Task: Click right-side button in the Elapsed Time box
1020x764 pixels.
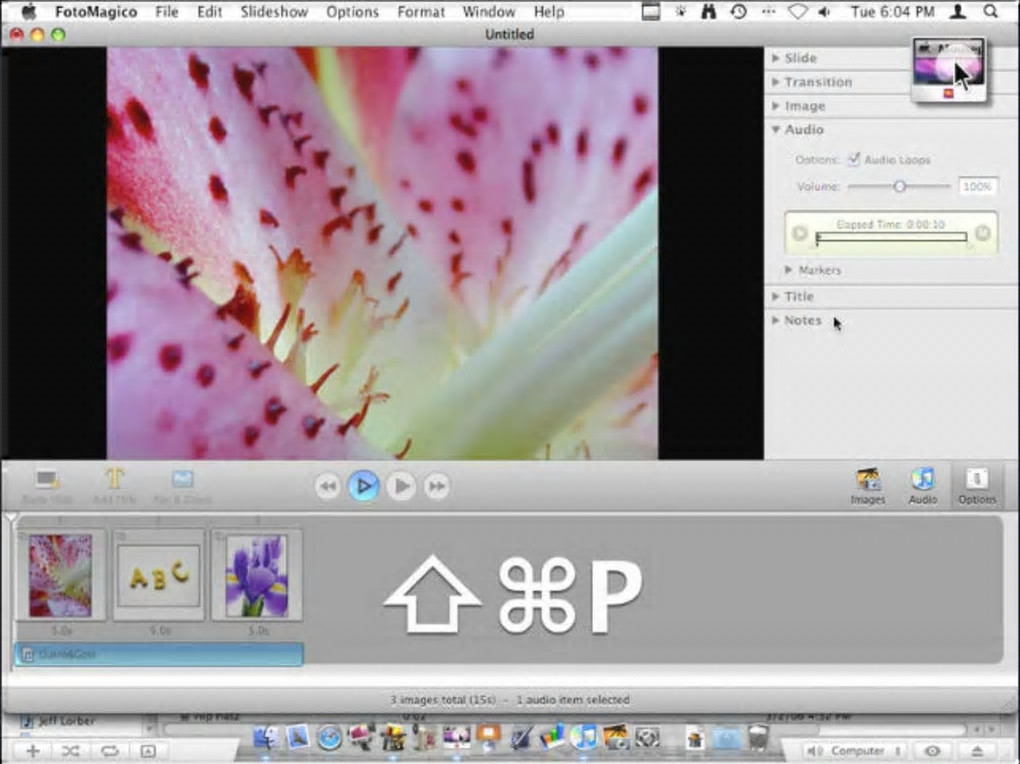Action: tap(983, 233)
